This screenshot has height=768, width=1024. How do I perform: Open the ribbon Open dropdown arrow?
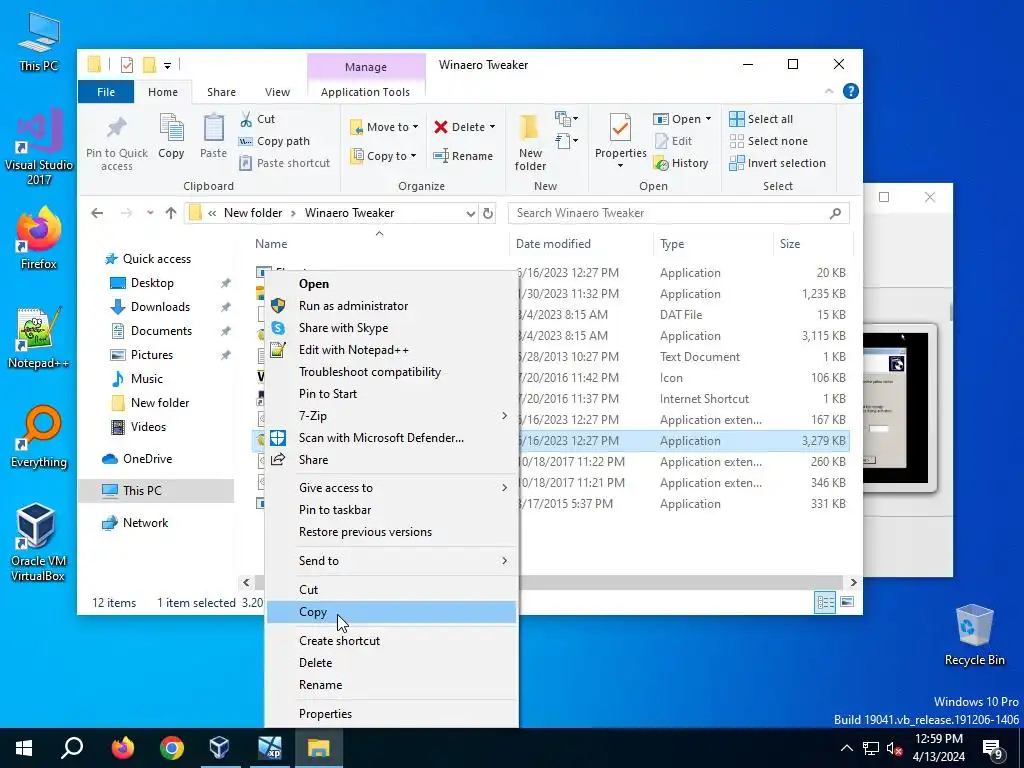(x=709, y=119)
